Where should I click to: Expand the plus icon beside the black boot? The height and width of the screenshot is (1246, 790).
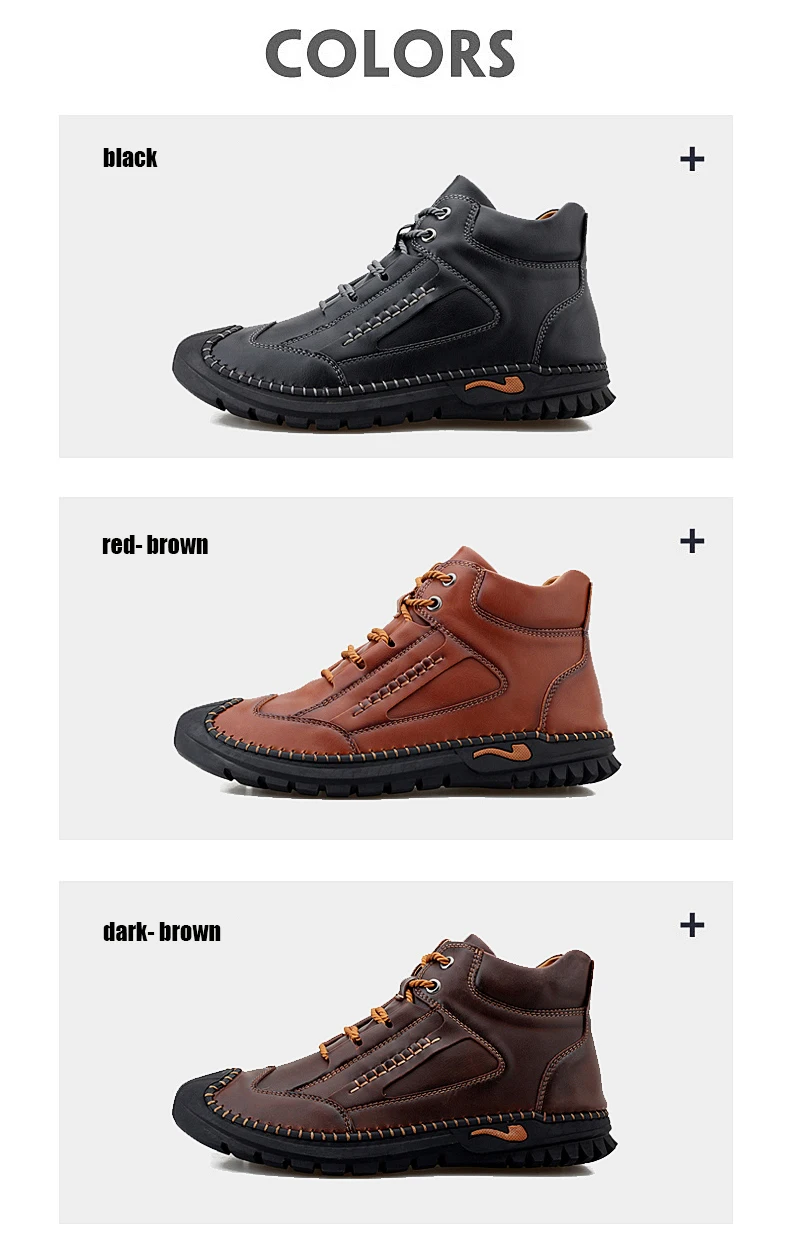(x=692, y=159)
